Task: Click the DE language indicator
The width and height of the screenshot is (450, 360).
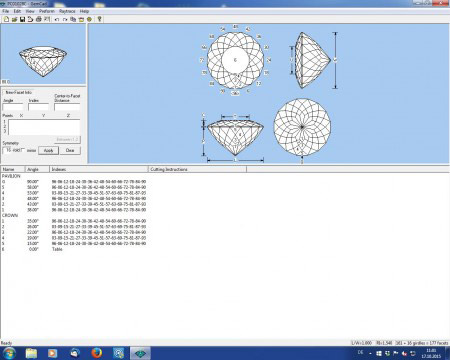Action: [x=360, y=352]
